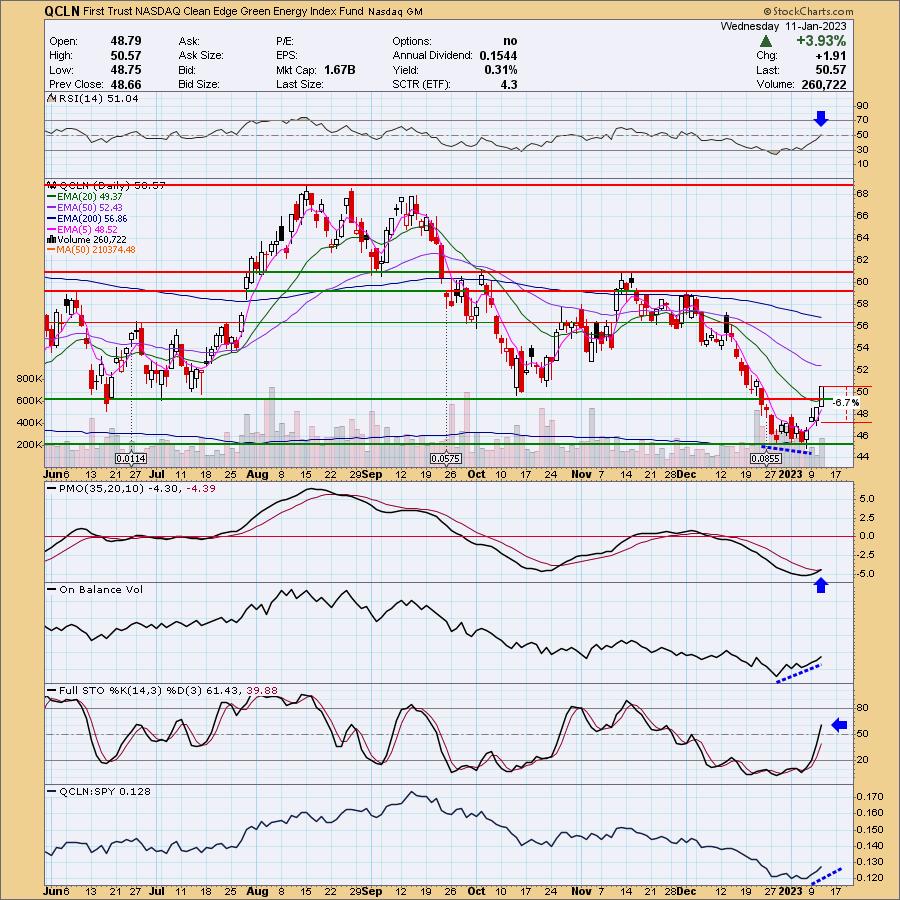Select the Open value 48.79

[x=126, y=41]
